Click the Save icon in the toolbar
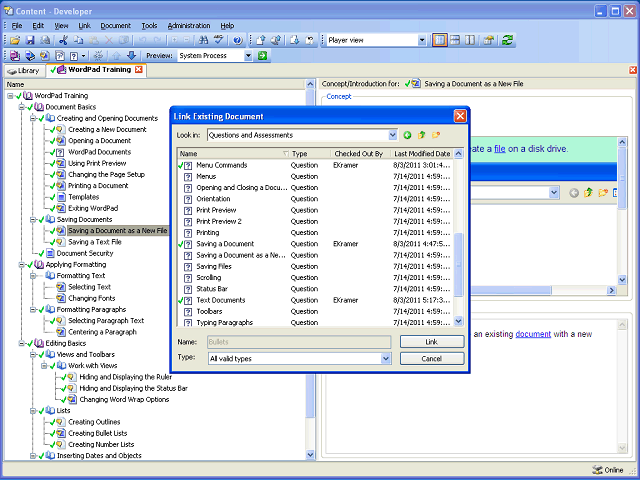Image resolution: width=640 pixels, height=480 pixels. point(30,40)
